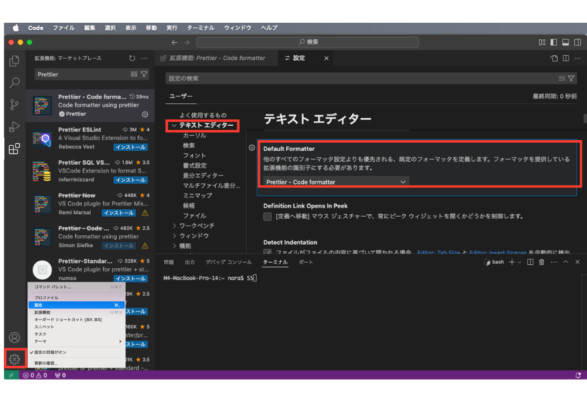Open the Apple menu

[x=16, y=28]
